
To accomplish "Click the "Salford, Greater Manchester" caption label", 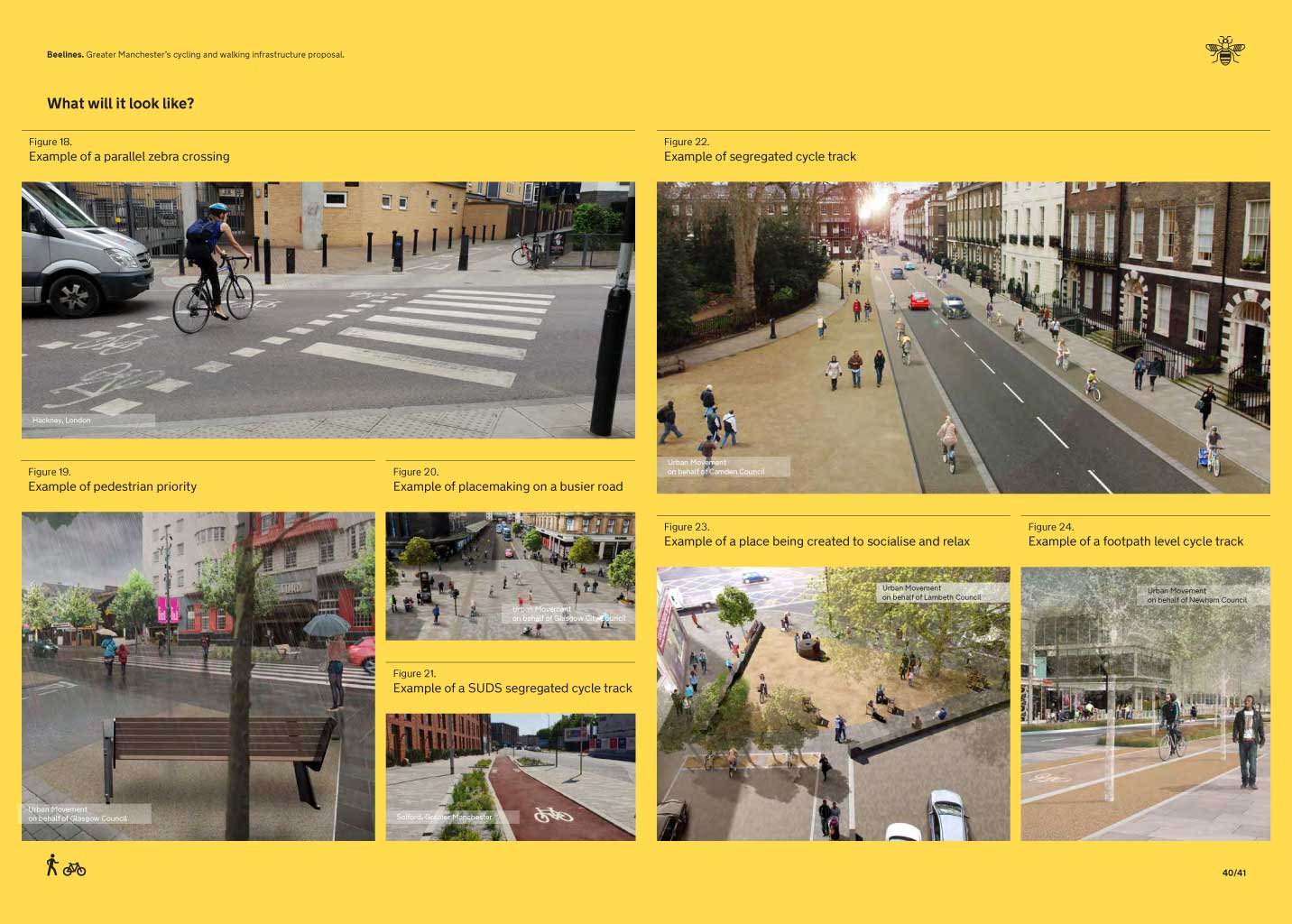I will tap(445, 818).
